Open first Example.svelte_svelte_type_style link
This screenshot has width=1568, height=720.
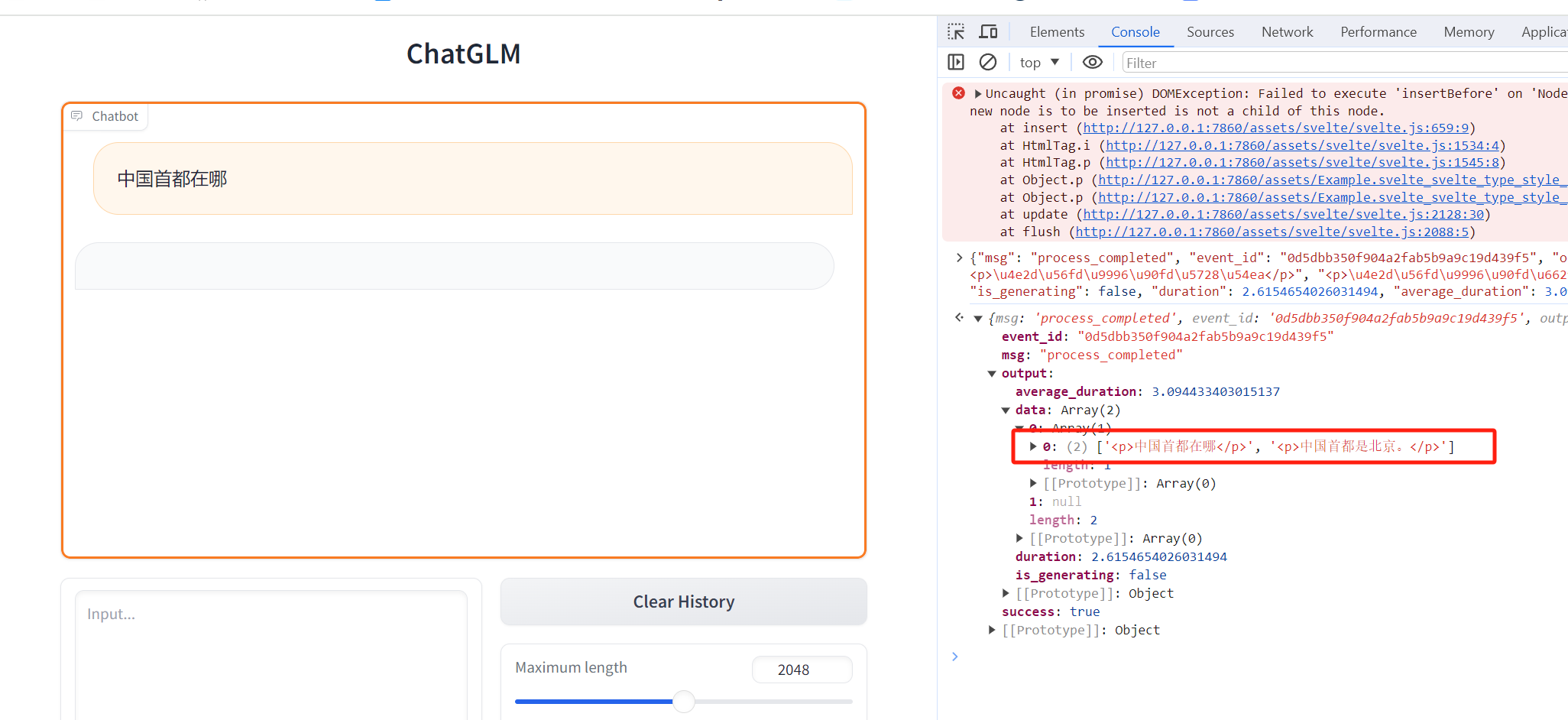[1333, 180]
